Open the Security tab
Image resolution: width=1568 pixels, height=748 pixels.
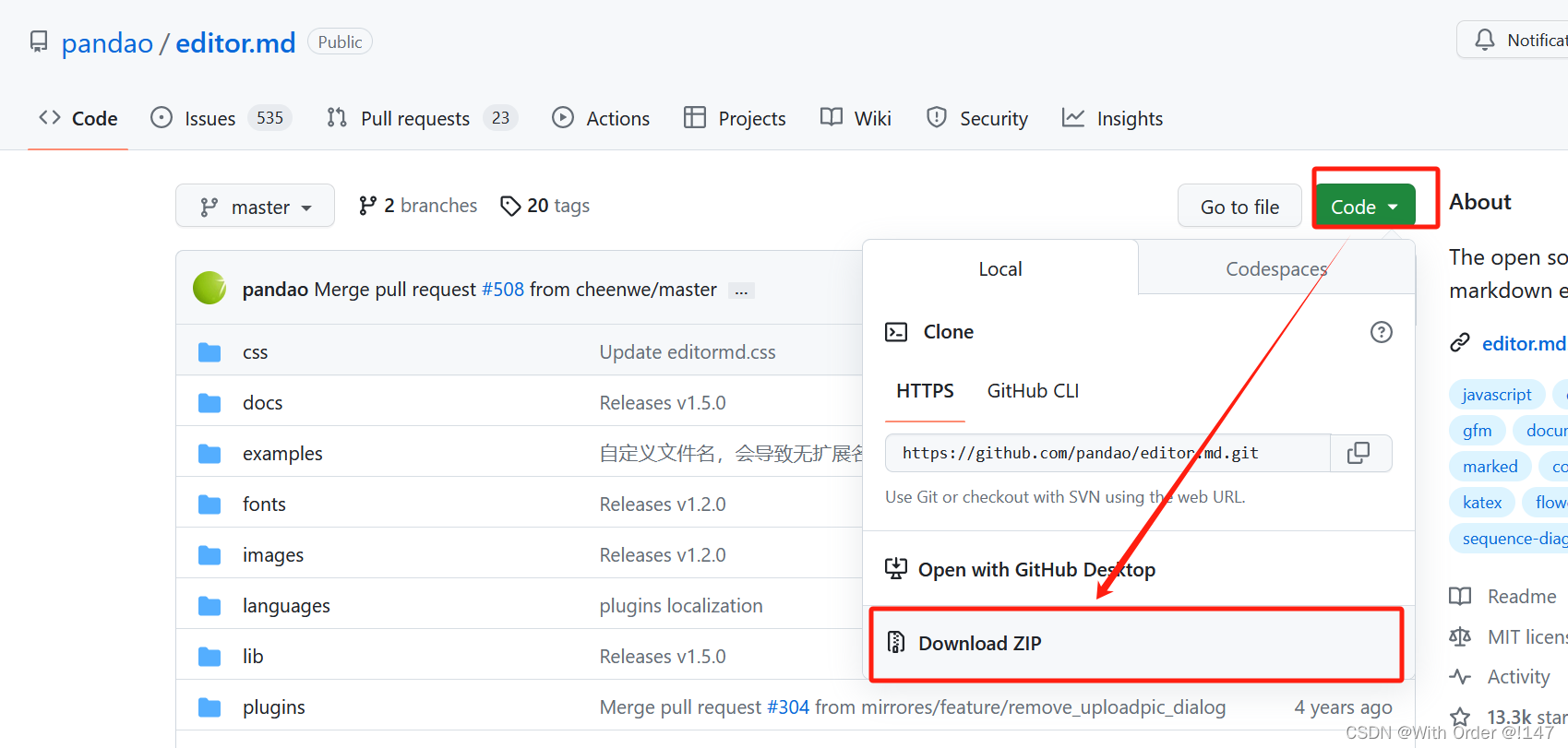(977, 118)
